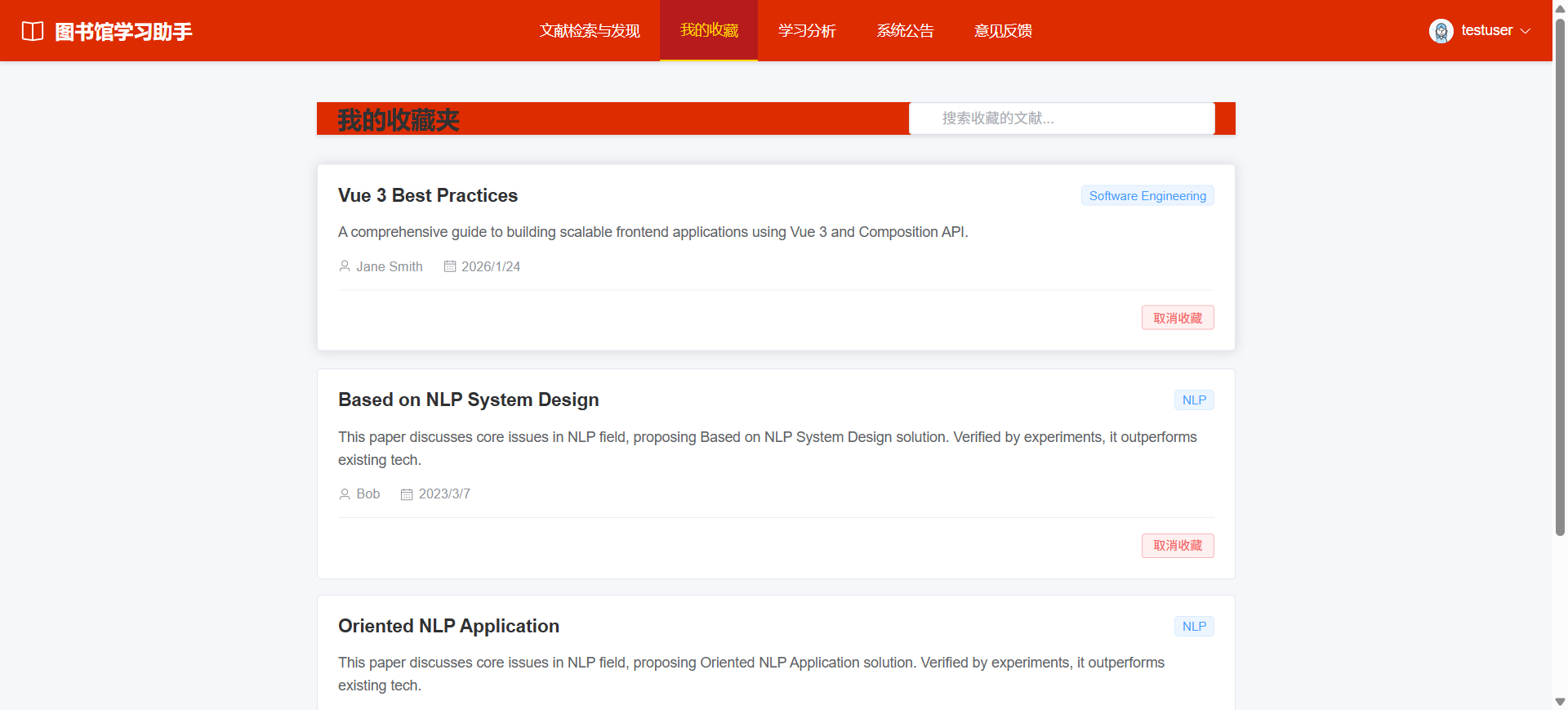This screenshot has width=1568, height=710.
Task: Click the NLP tag on Oriented NLP Application
Action: [1194, 627]
